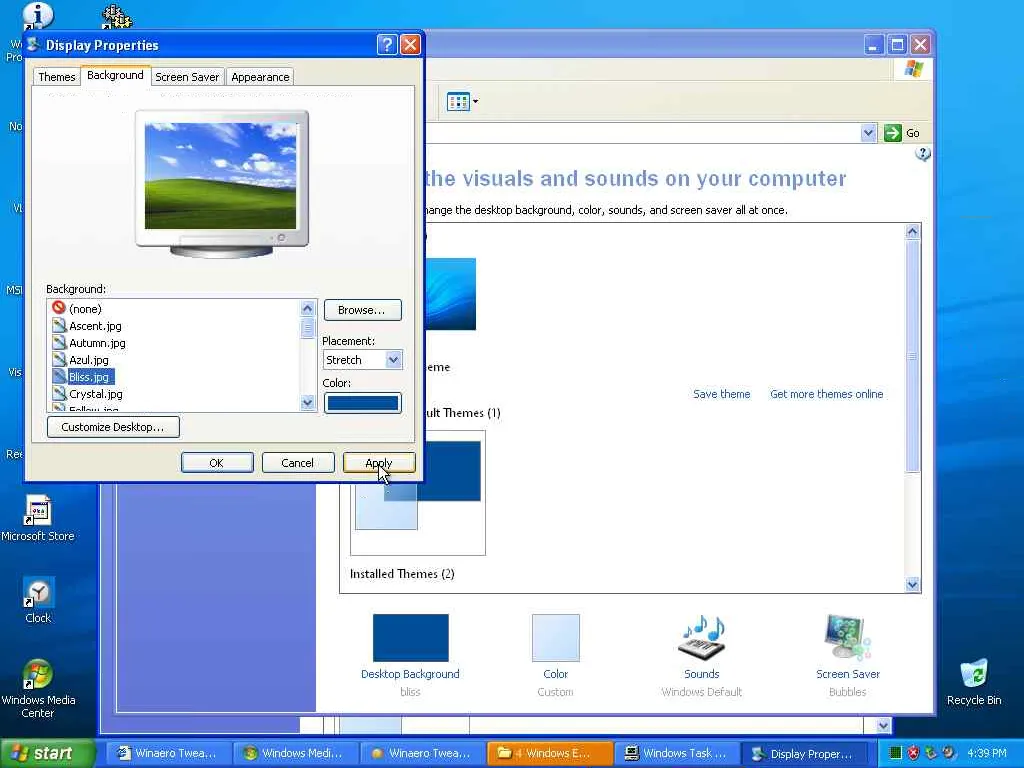Open the Screen Saver tab
The image size is (1024, 768).
(187, 76)
